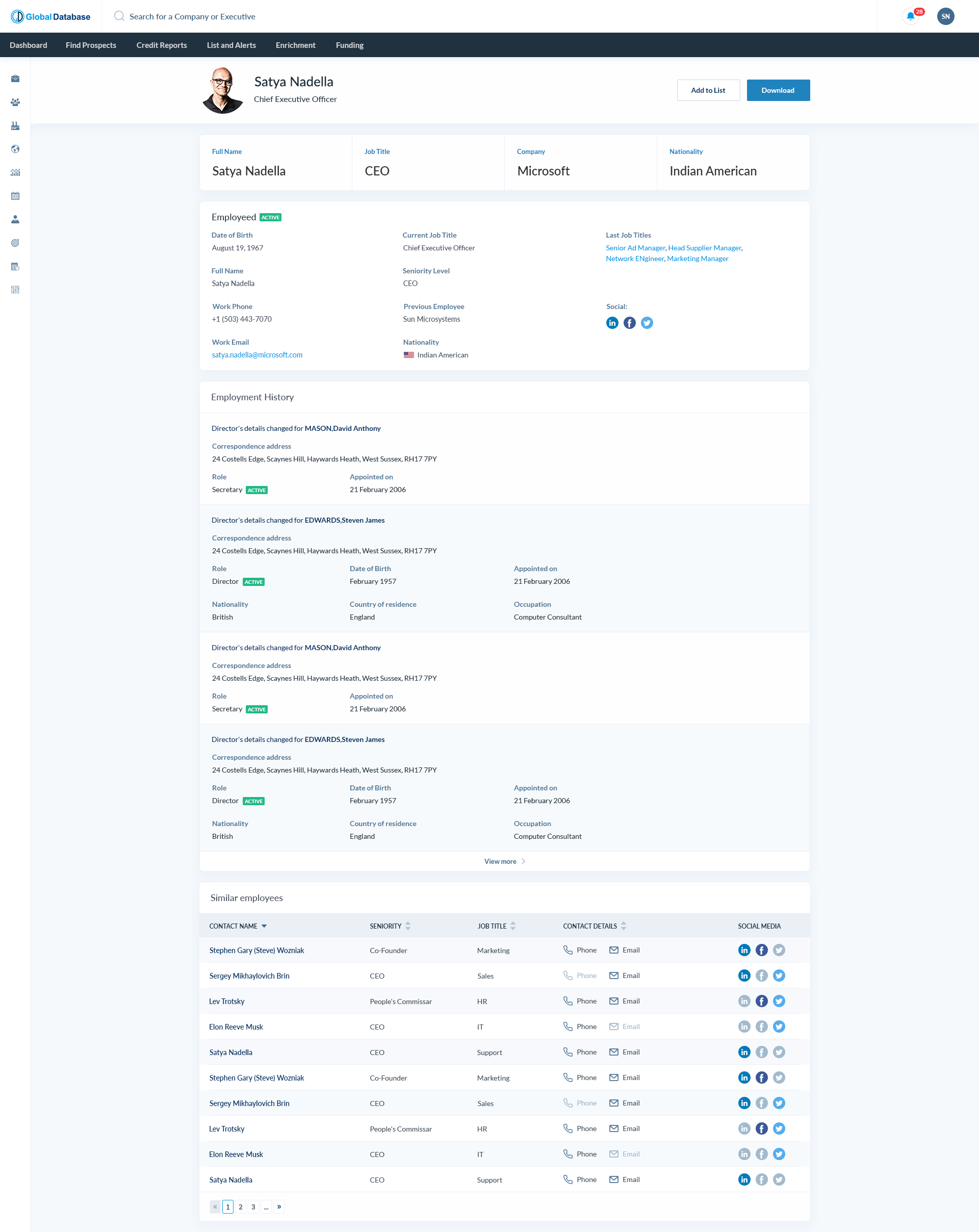This screenshot has height=1232, width=979.
Task: Go to page 2 of similar employees
Action: (x=241, y=1207)
